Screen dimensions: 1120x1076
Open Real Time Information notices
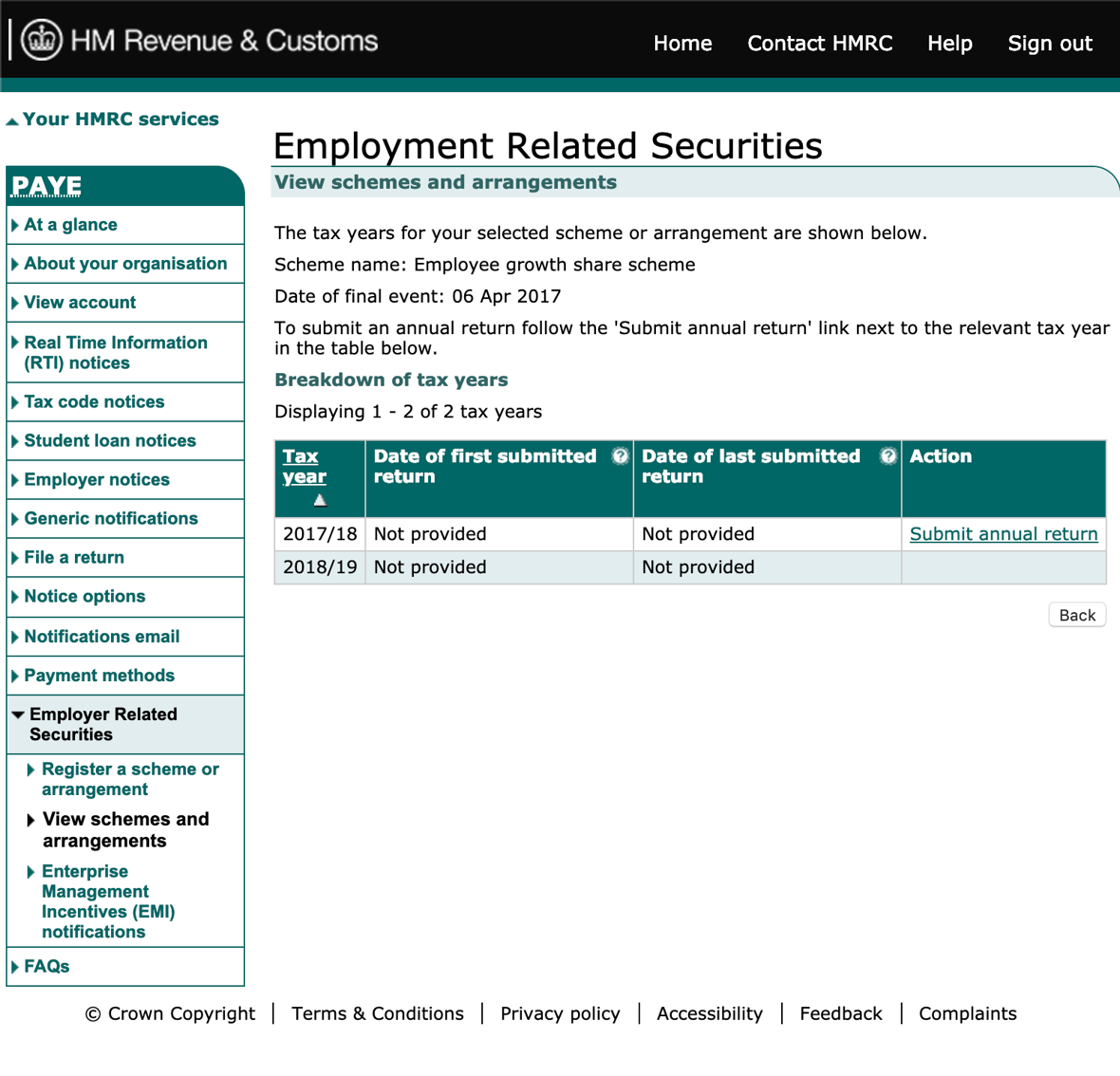pos(115,353)
